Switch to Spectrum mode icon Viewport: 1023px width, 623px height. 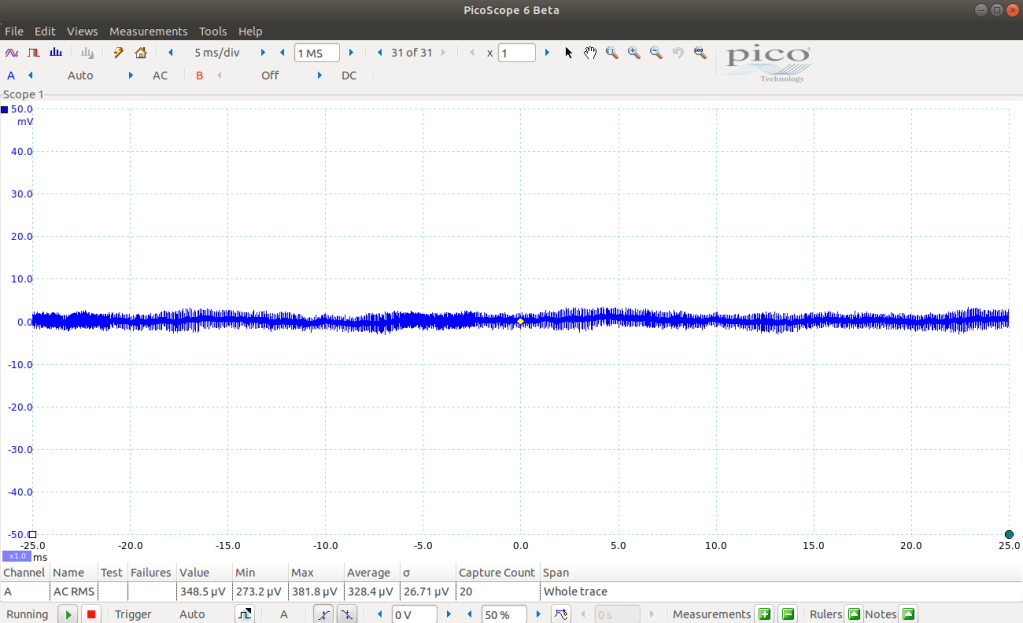(x=56, y=53)
